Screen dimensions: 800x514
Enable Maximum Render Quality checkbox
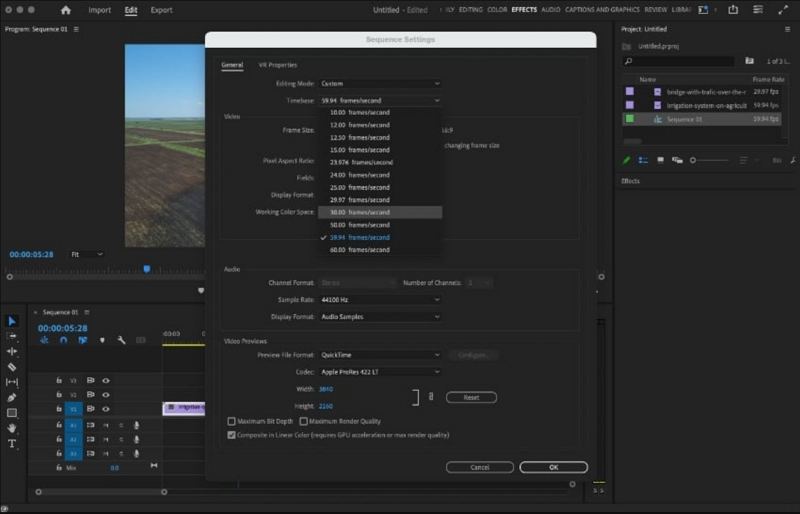tap(304, 421)
